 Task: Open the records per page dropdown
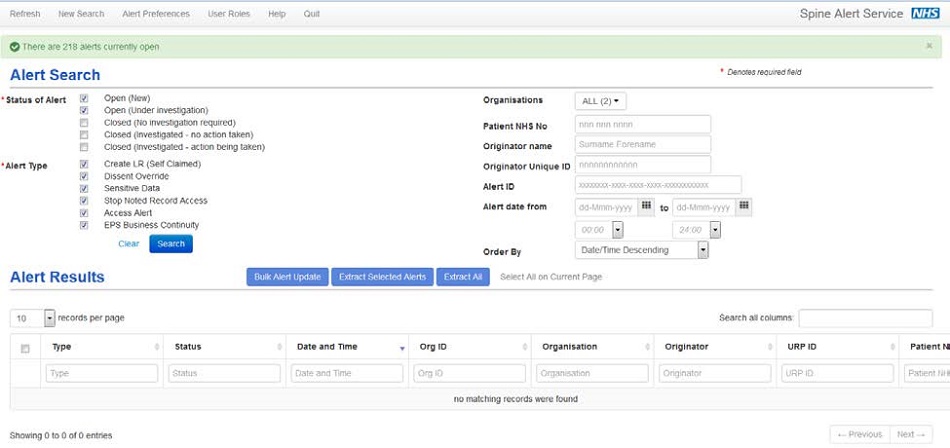pos(33,318)
